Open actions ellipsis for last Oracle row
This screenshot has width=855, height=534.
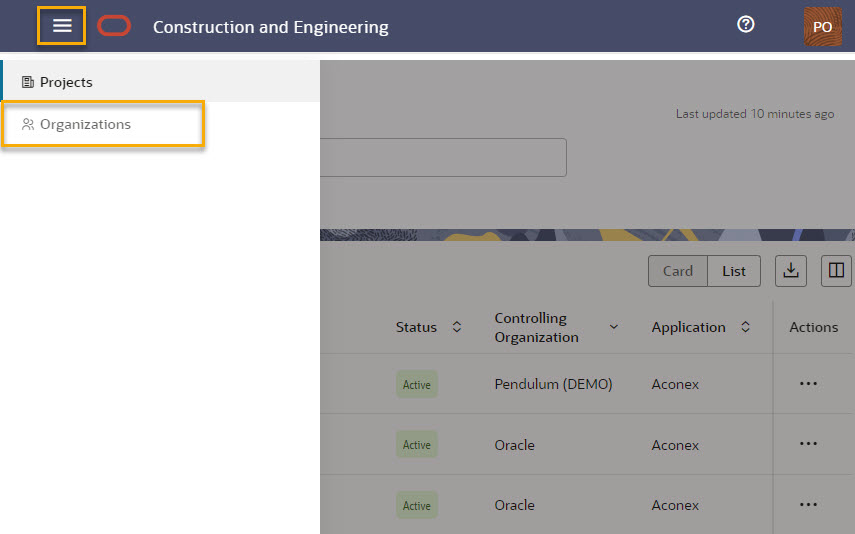pyautogui.click(x=809, y=505)
